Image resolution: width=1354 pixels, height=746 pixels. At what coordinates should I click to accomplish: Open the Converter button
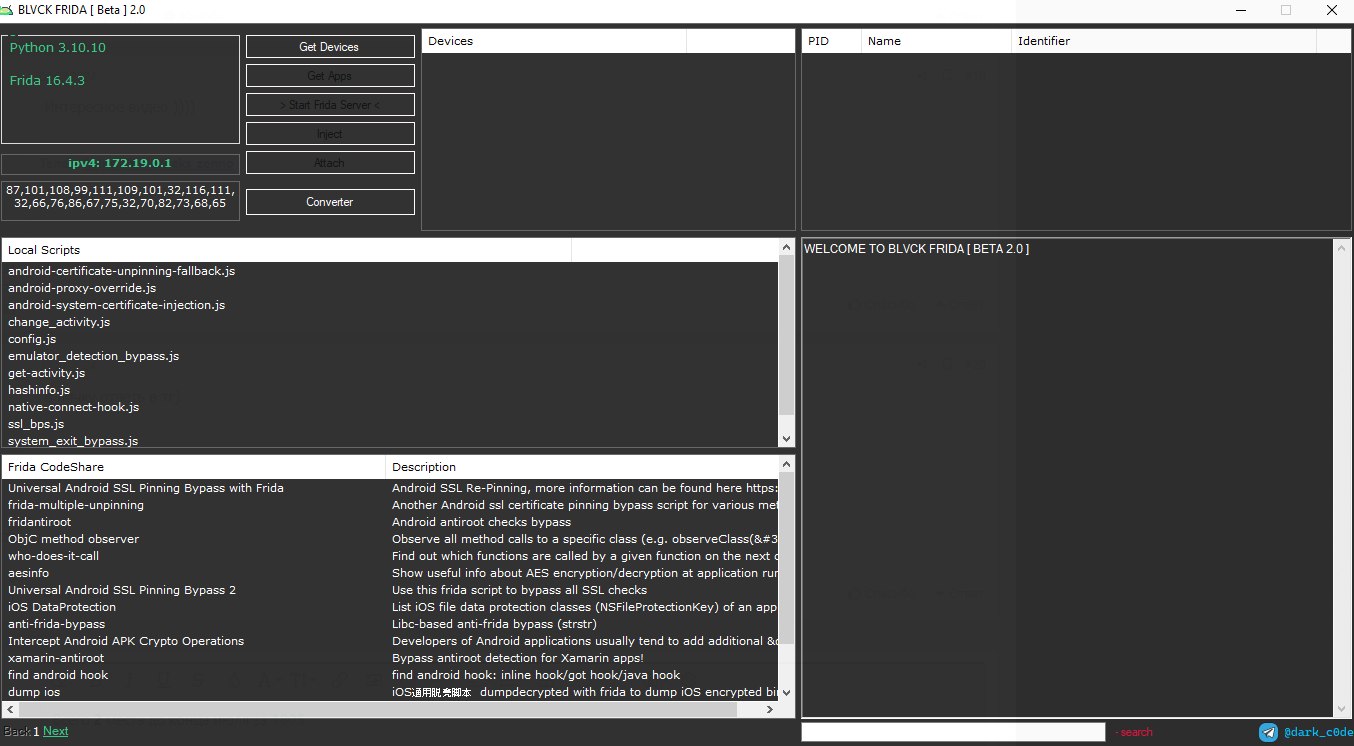[x=330, y=202]
